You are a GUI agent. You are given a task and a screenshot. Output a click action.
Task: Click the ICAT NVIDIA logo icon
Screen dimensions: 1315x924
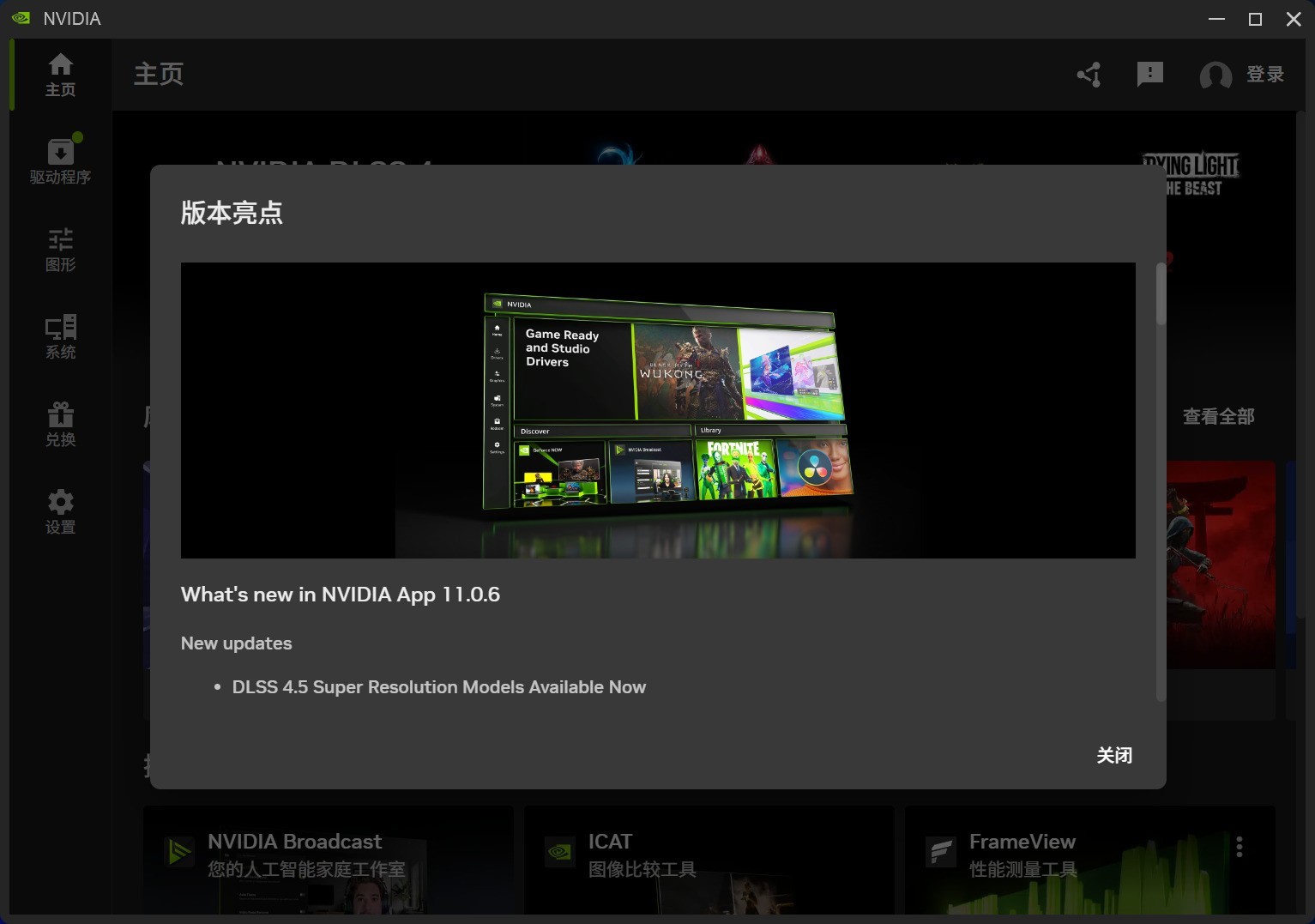point(560,852)
